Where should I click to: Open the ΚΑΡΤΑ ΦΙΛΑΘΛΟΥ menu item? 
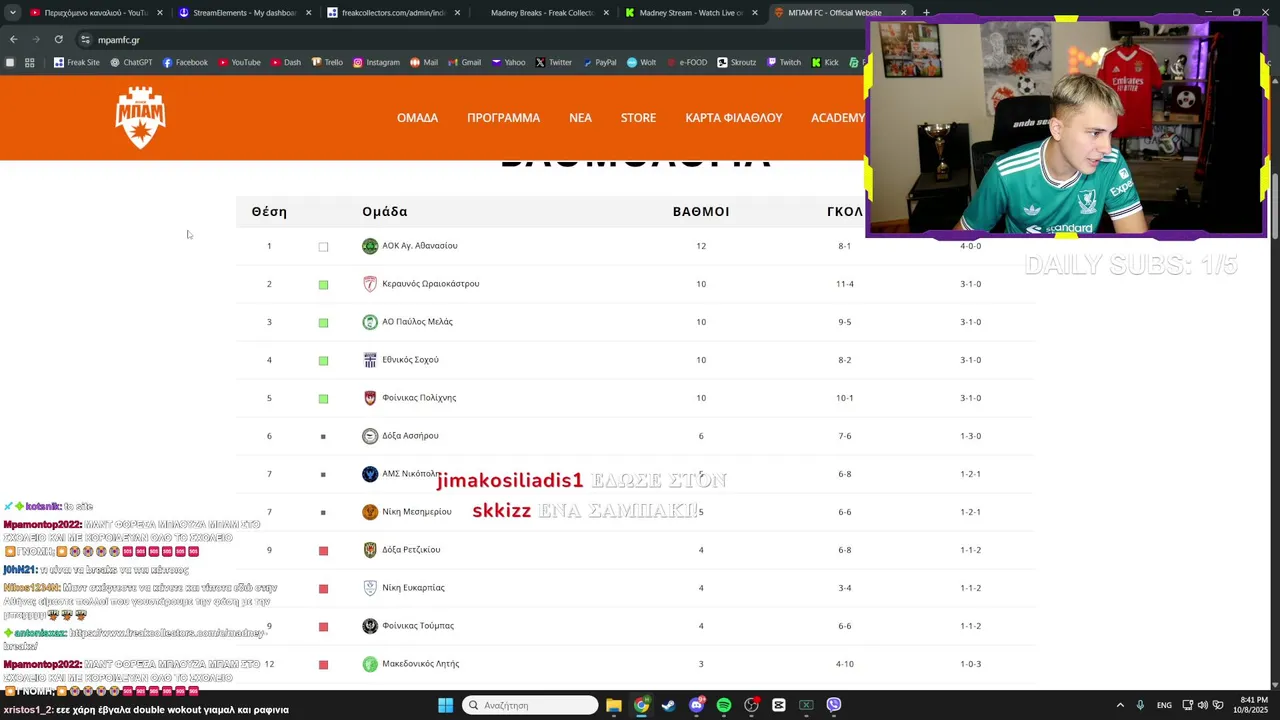(734, 118)
